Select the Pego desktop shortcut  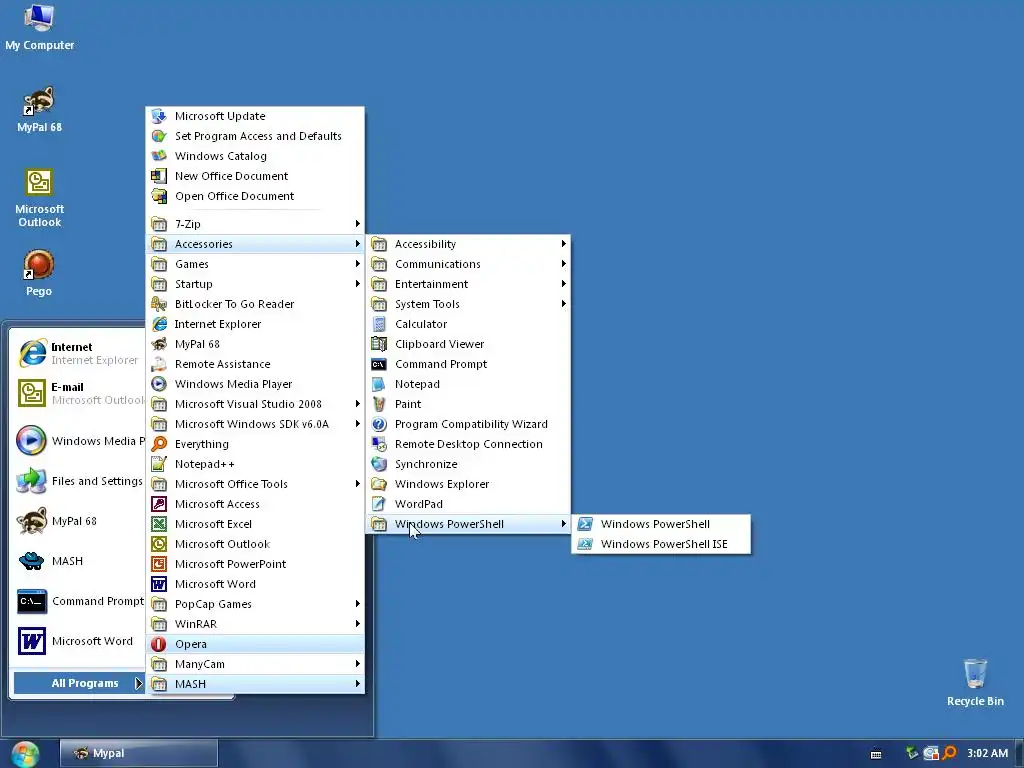coord(39,273)
